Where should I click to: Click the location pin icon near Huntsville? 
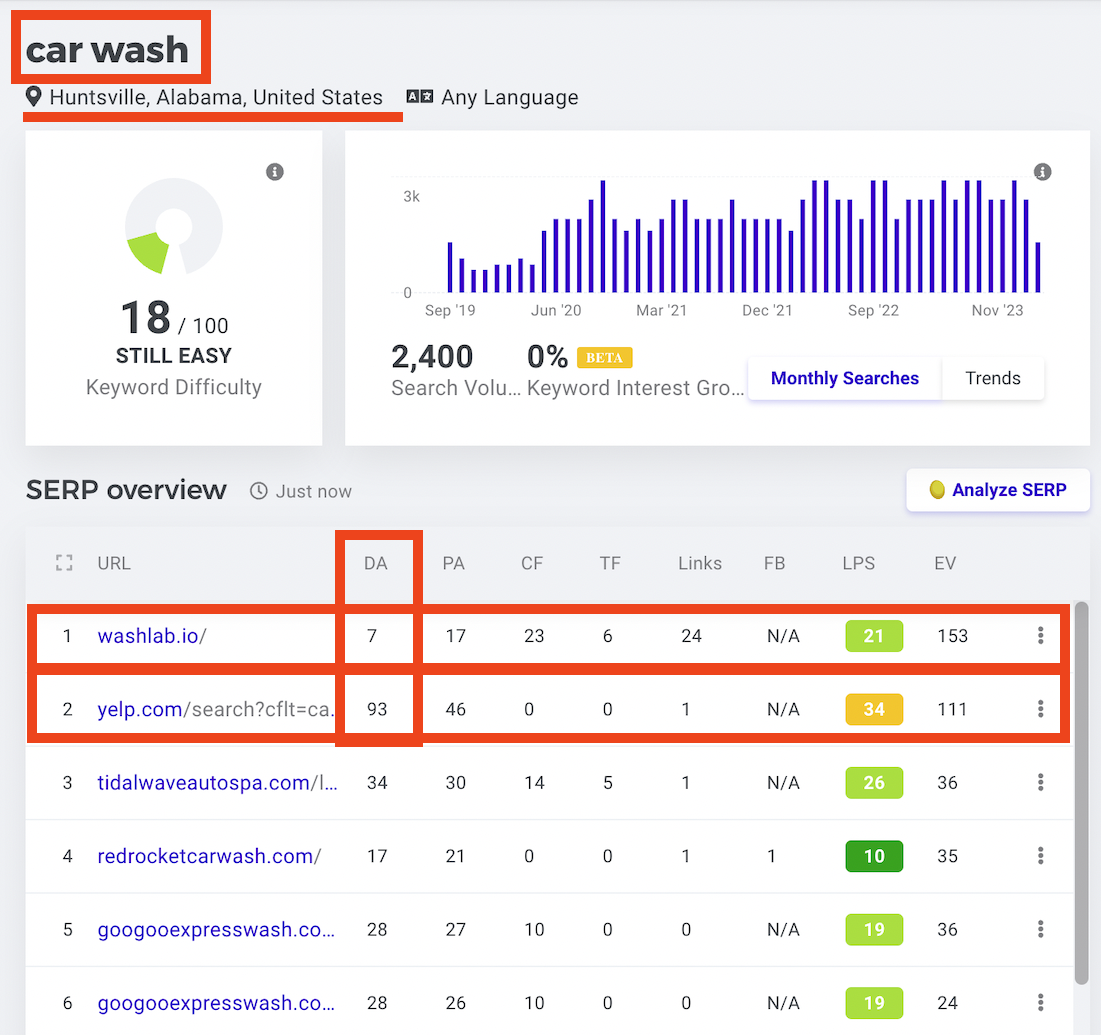[33, 97]
